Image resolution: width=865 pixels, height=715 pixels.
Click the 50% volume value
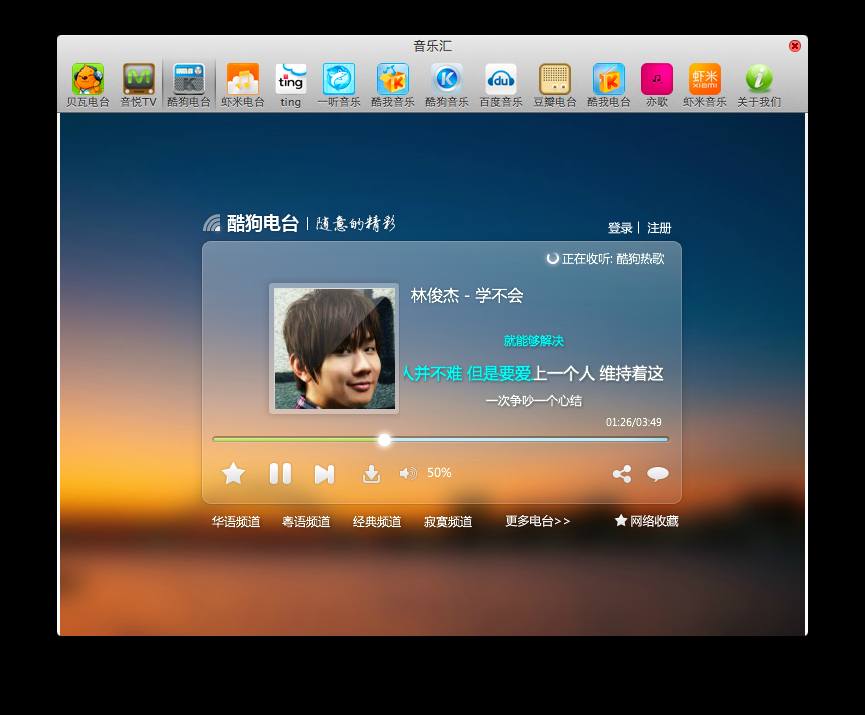[x=439, y=473]
